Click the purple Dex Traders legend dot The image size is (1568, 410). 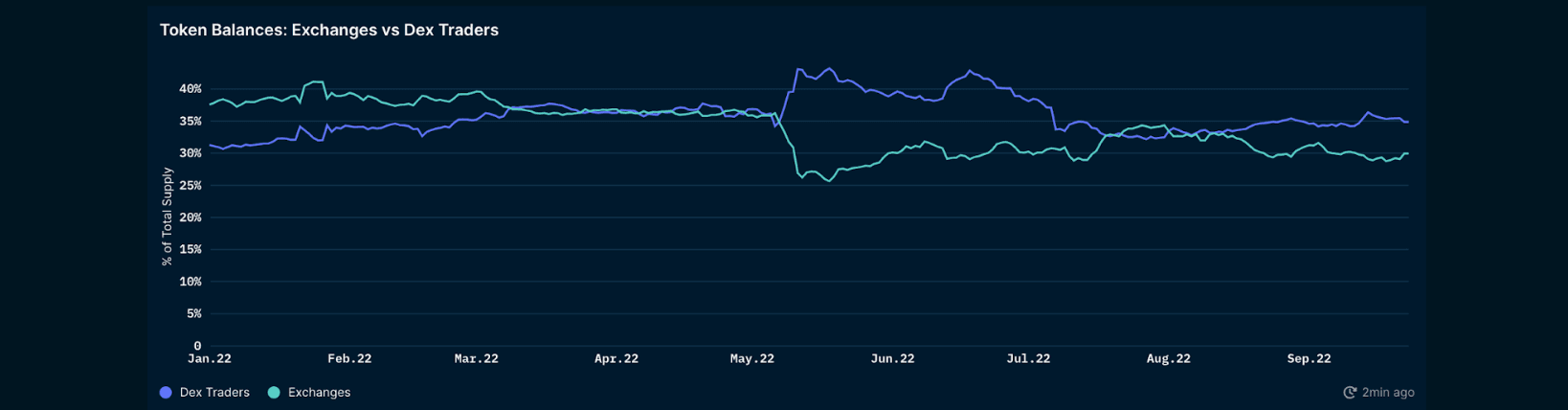coord(166,393)
